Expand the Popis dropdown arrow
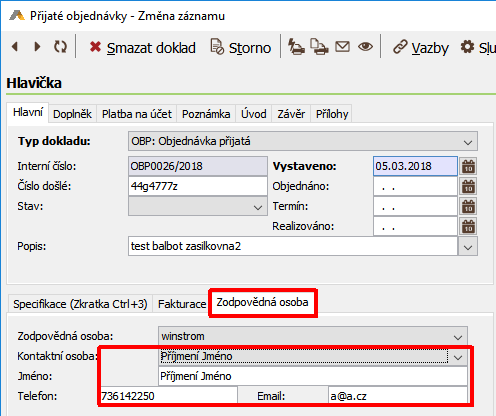This screenshot has width=496, height=416. (468, 247)
